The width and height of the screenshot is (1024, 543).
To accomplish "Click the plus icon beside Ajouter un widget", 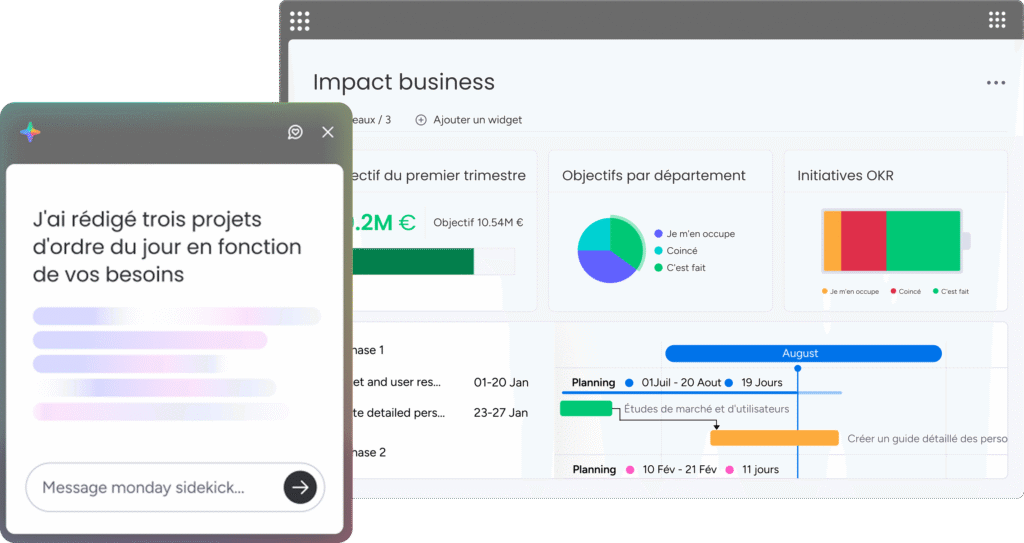I will point(421,120).
